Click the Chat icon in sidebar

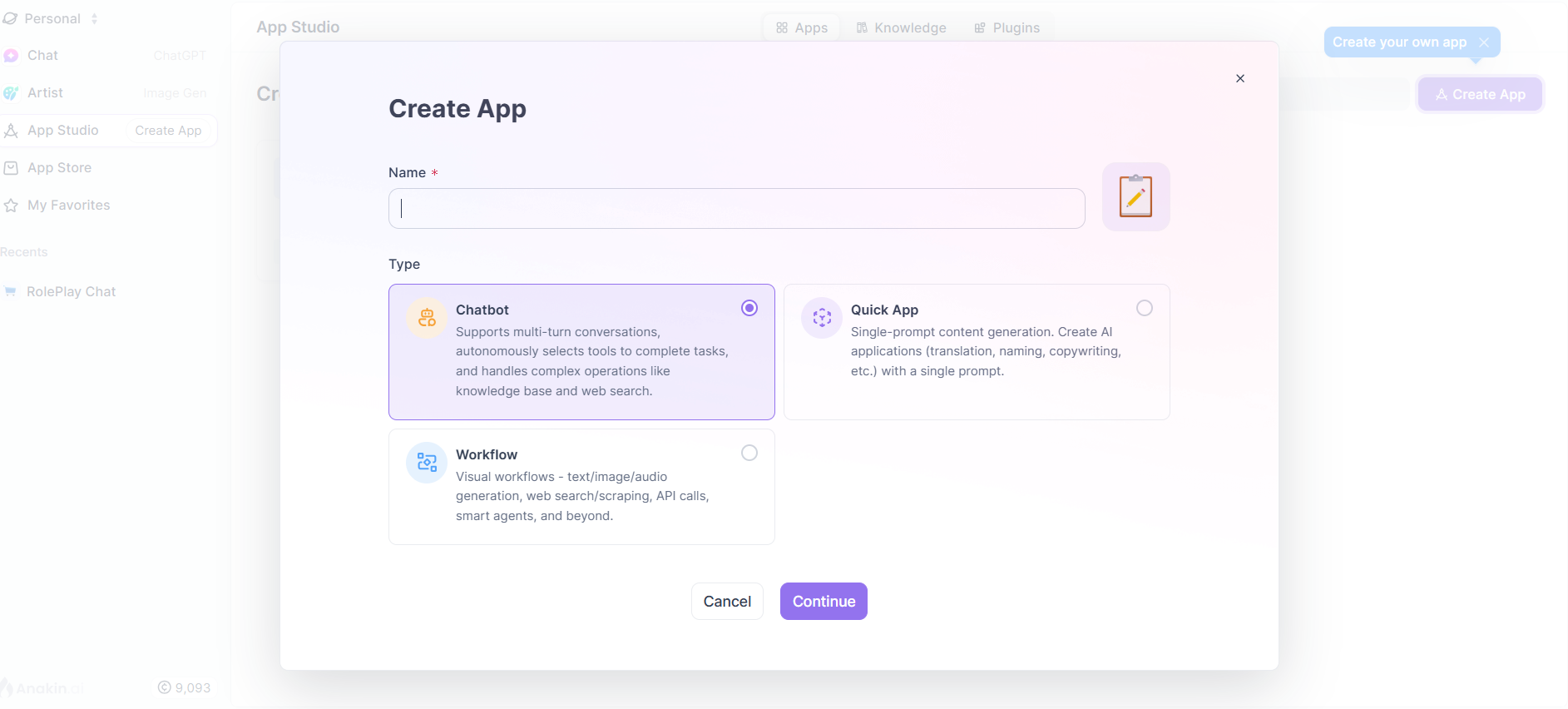point(11,56)
